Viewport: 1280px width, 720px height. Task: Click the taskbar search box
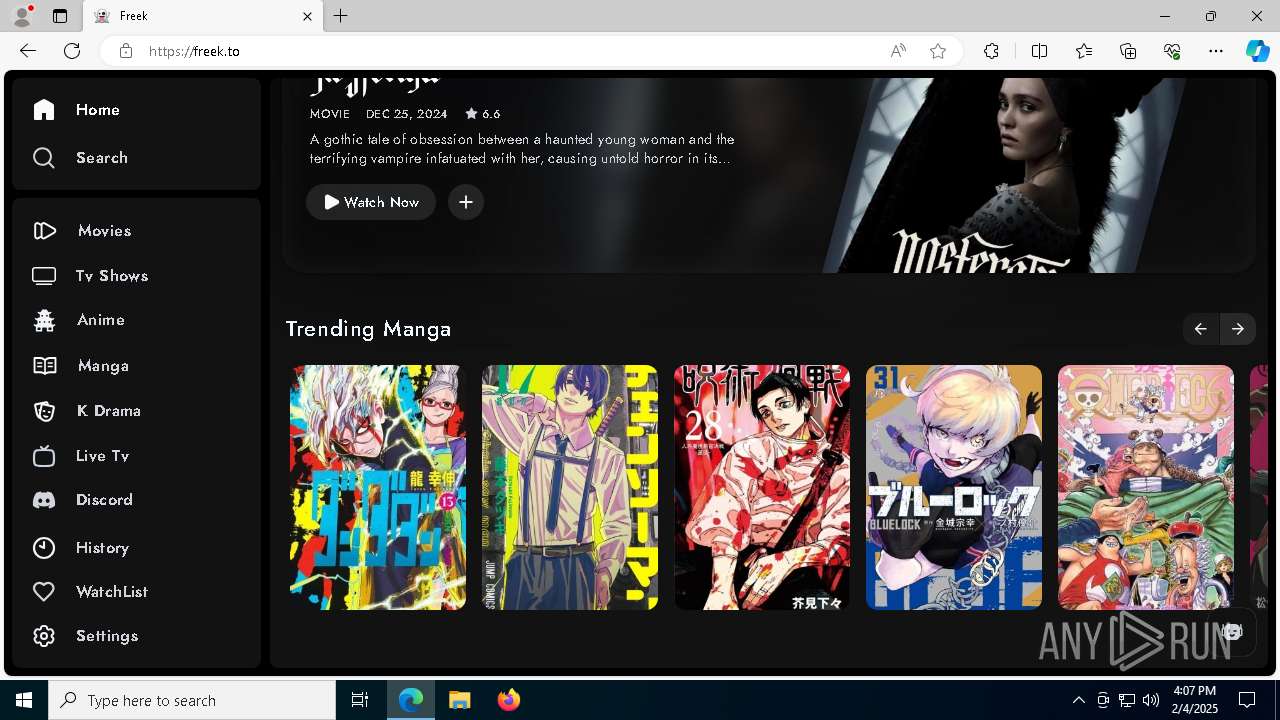click(x=192, y=700)
